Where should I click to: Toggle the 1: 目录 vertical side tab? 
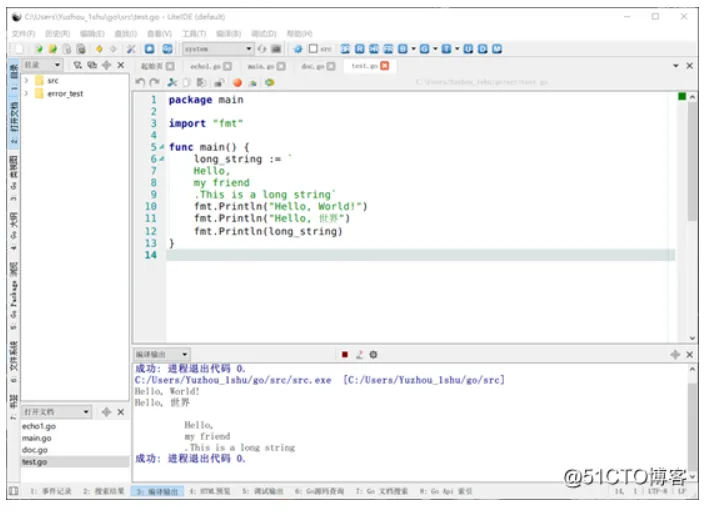(14, 77)
